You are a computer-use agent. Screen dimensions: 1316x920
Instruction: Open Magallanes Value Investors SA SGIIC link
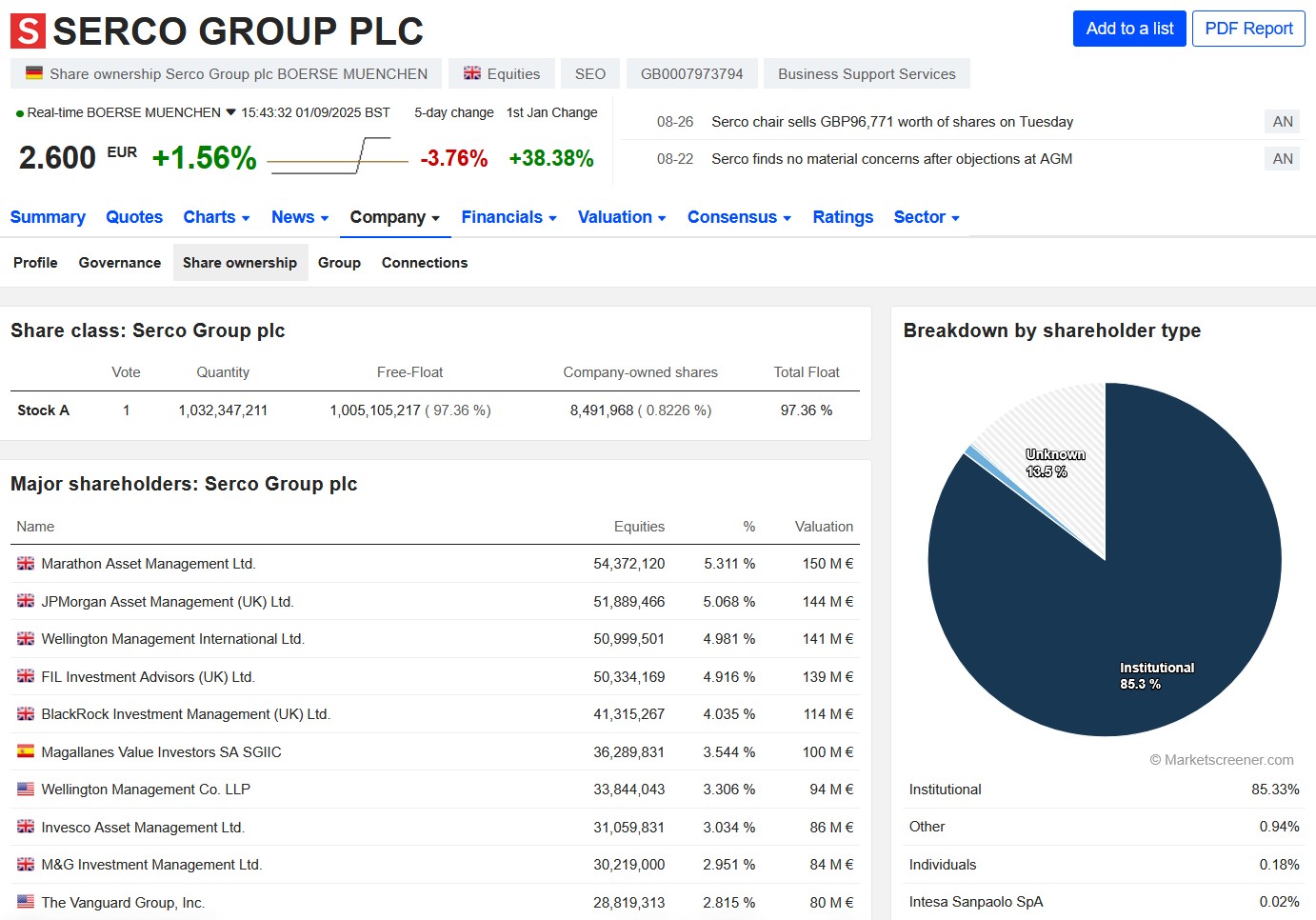(162, 752)
